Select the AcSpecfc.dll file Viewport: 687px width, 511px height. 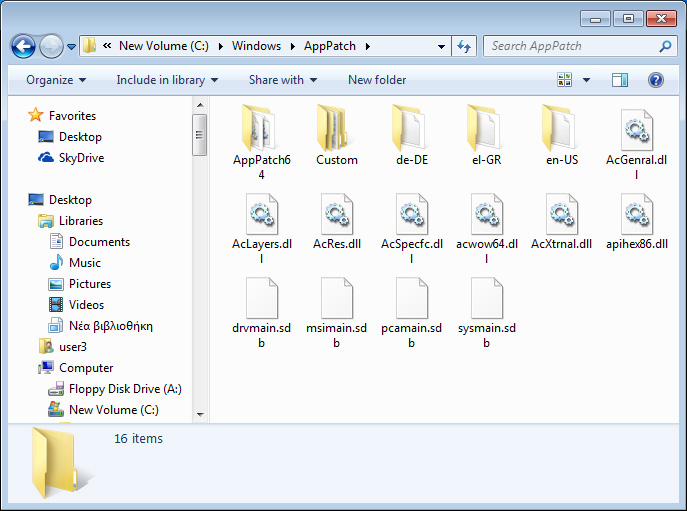[x=412, y=229]
